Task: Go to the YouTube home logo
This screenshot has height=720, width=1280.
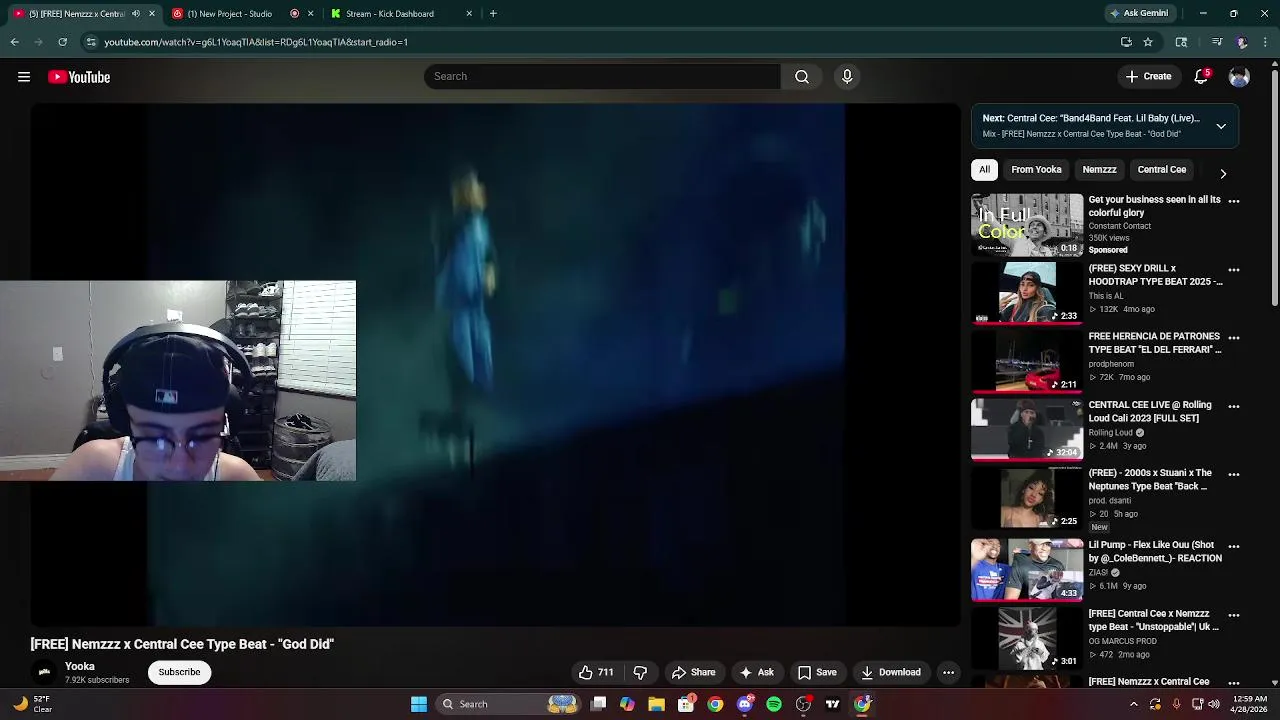Action: pos(79,77)
